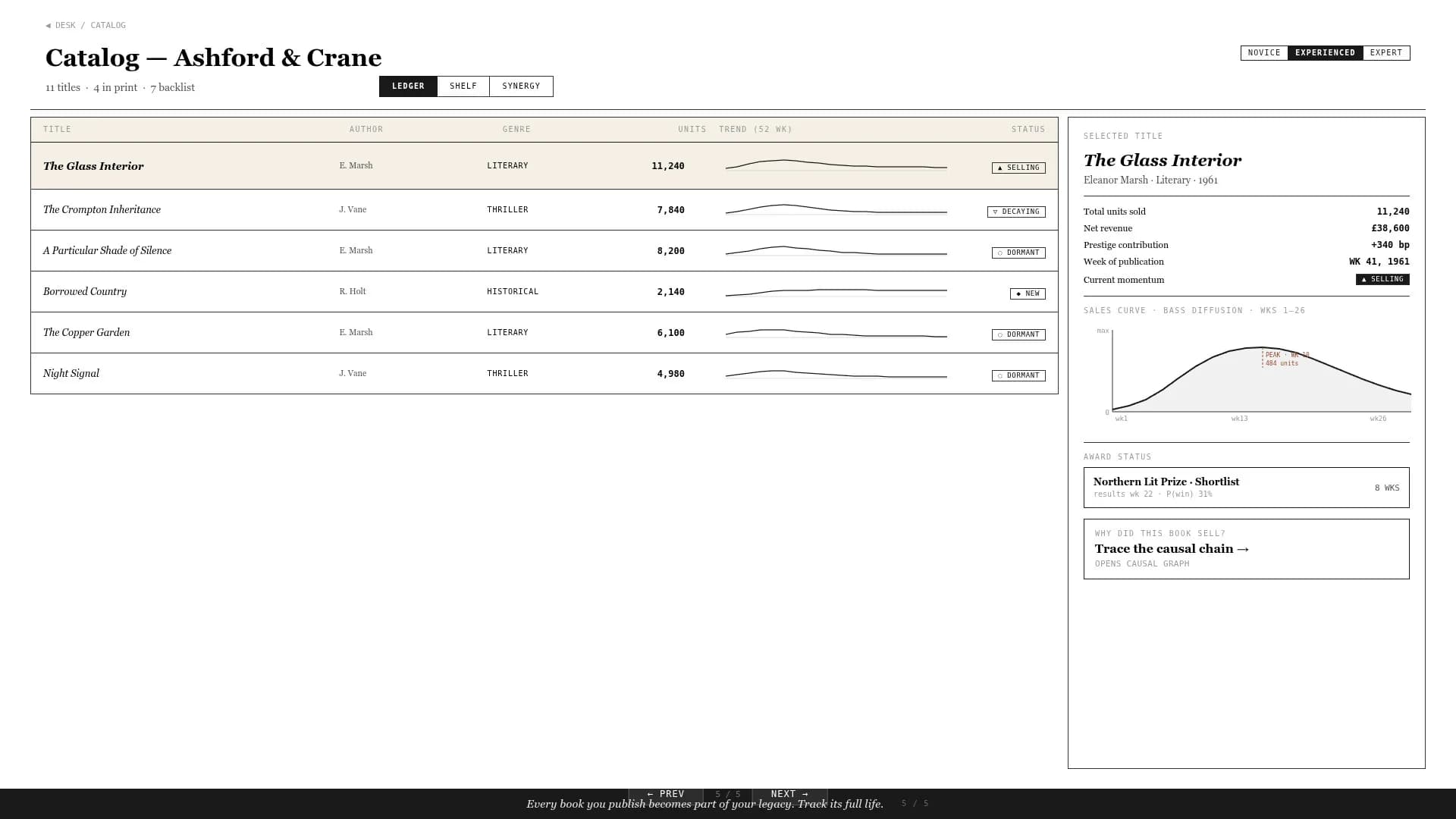Image resolution: width=1456 pixels, height=819 pixels.
Task: Select The Crompton Inheritance title
Action: (102, 210)
